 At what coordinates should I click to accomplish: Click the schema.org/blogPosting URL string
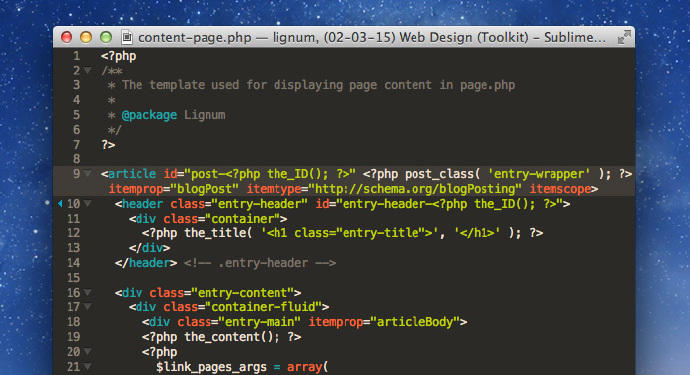[415, 189]
